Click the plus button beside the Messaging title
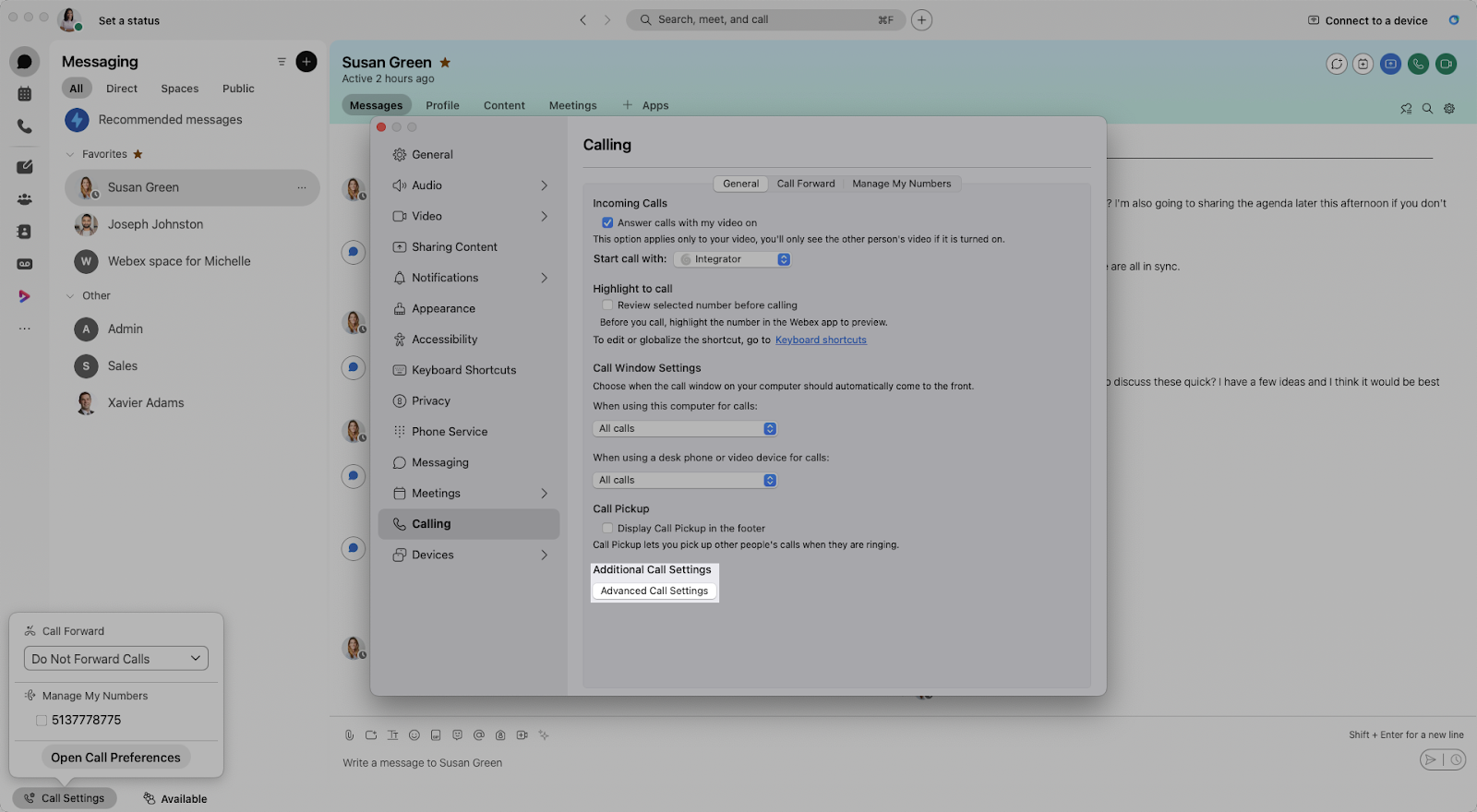The width and height of the screenshot is (1477, 812). [x=306, y=62]
